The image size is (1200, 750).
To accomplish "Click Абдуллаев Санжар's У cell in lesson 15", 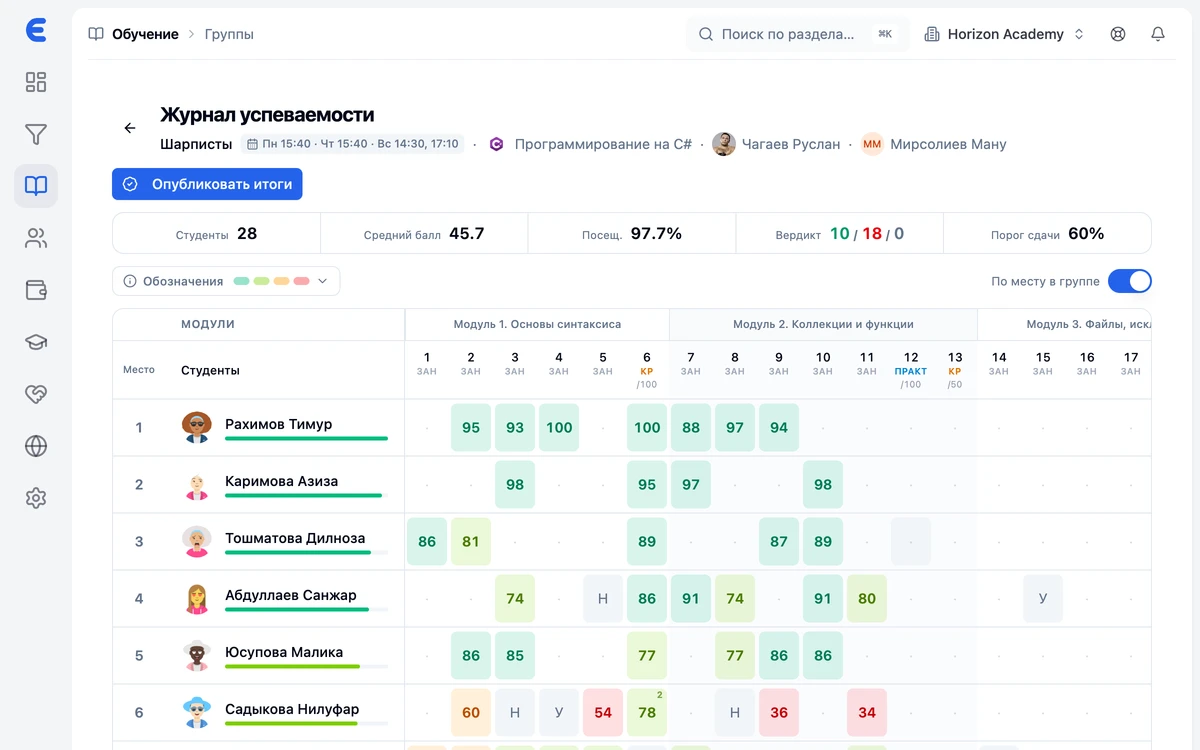I will point(1043,598).
